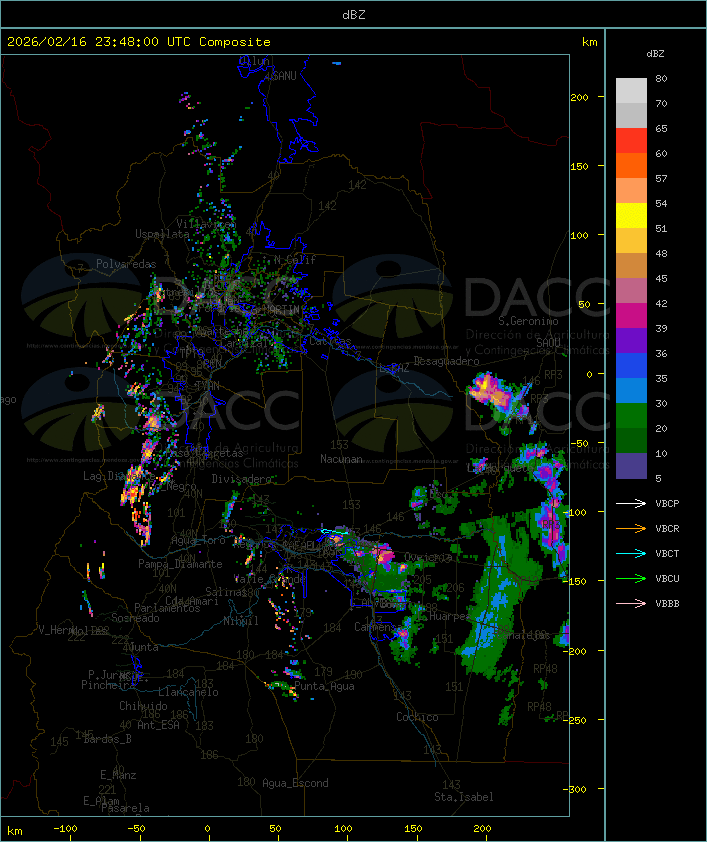Screen dimensions: 707x842
Task: Click the Nacunan place label
Action: [x=341, y=459]
